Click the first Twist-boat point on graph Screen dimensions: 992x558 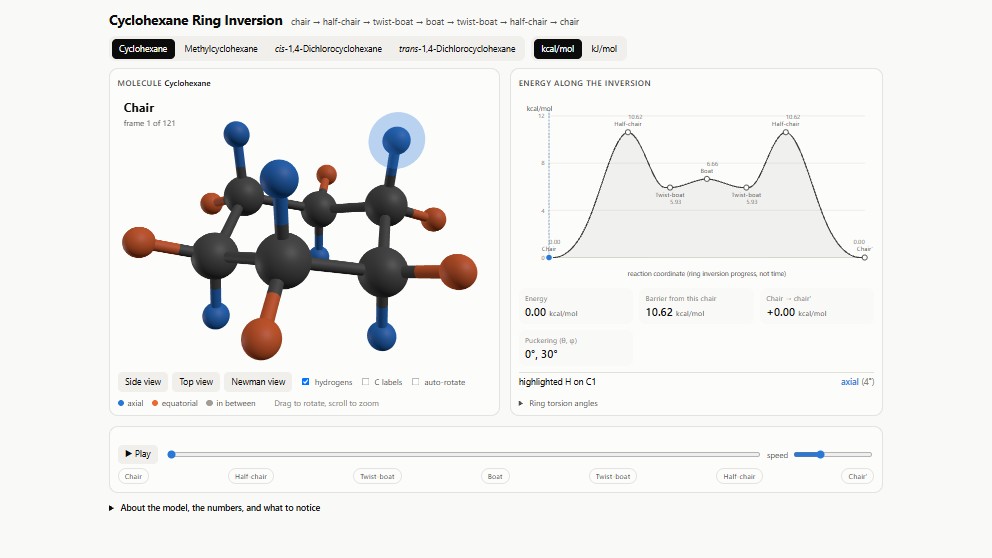tap(670, 187)
